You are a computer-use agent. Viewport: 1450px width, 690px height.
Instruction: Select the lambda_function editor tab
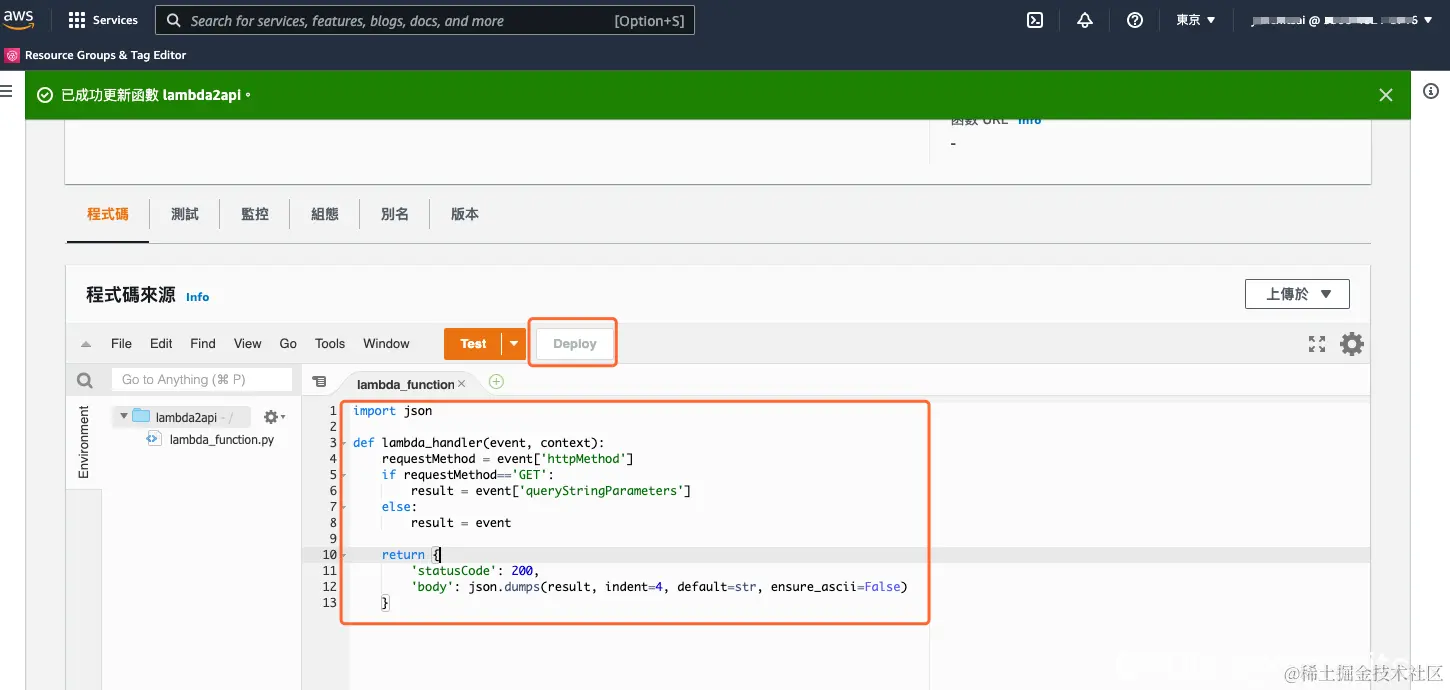(405, 384)
